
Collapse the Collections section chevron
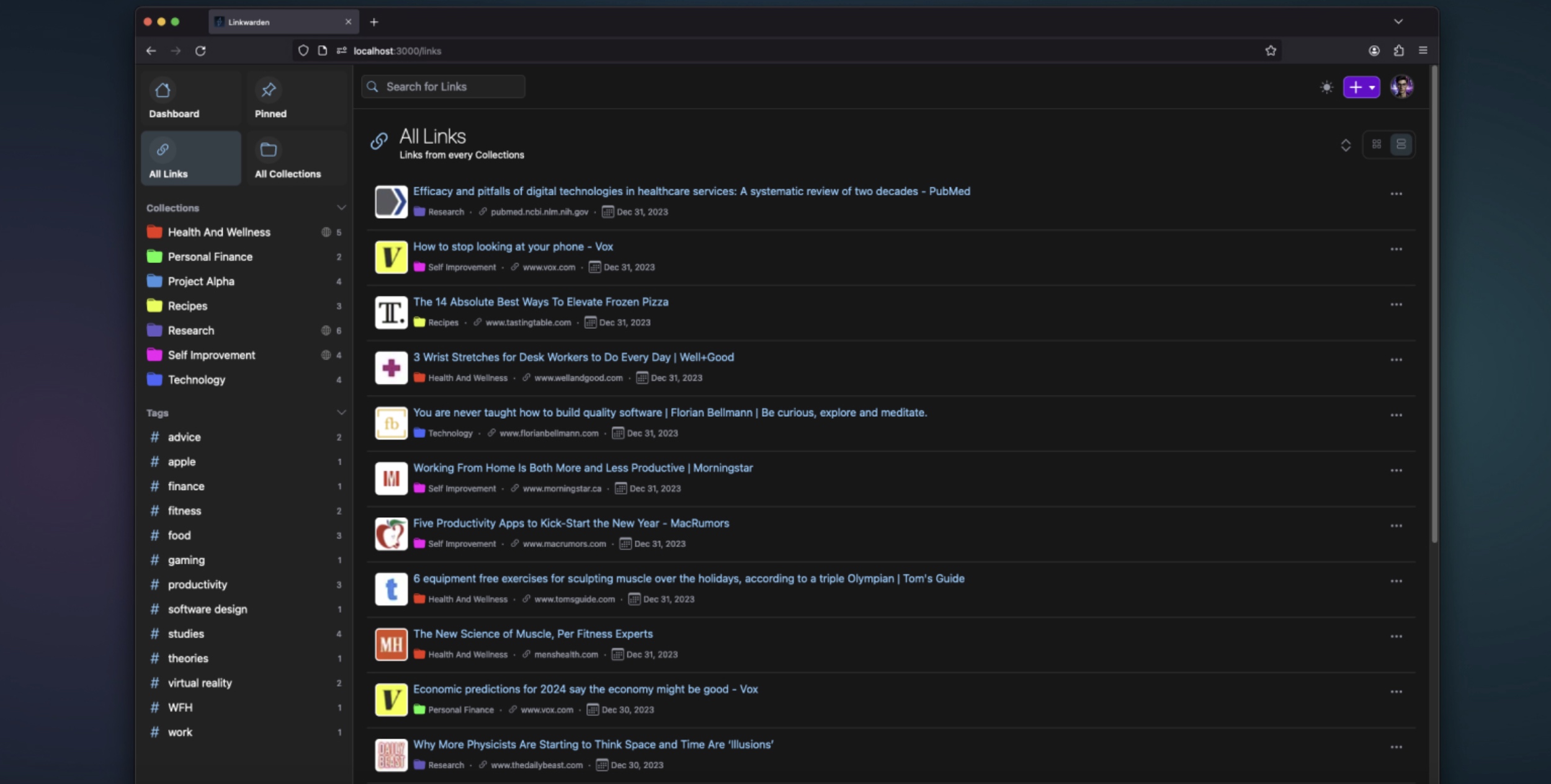point(341,208)
